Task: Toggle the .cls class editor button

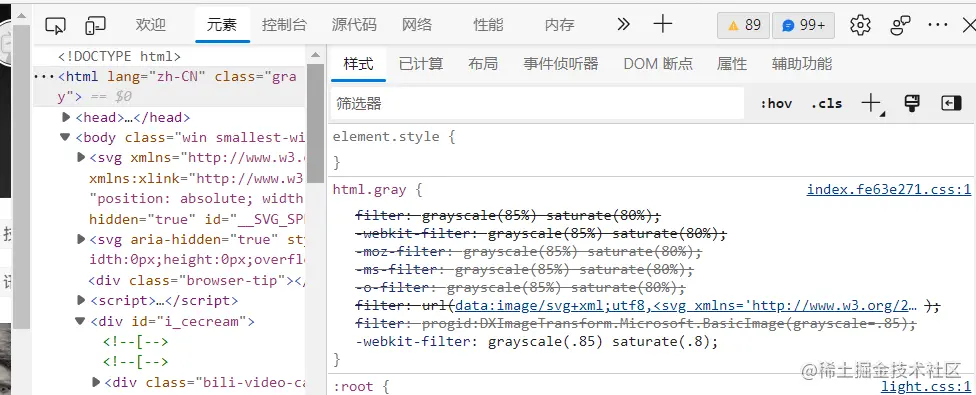Action: tap(826, 104)
